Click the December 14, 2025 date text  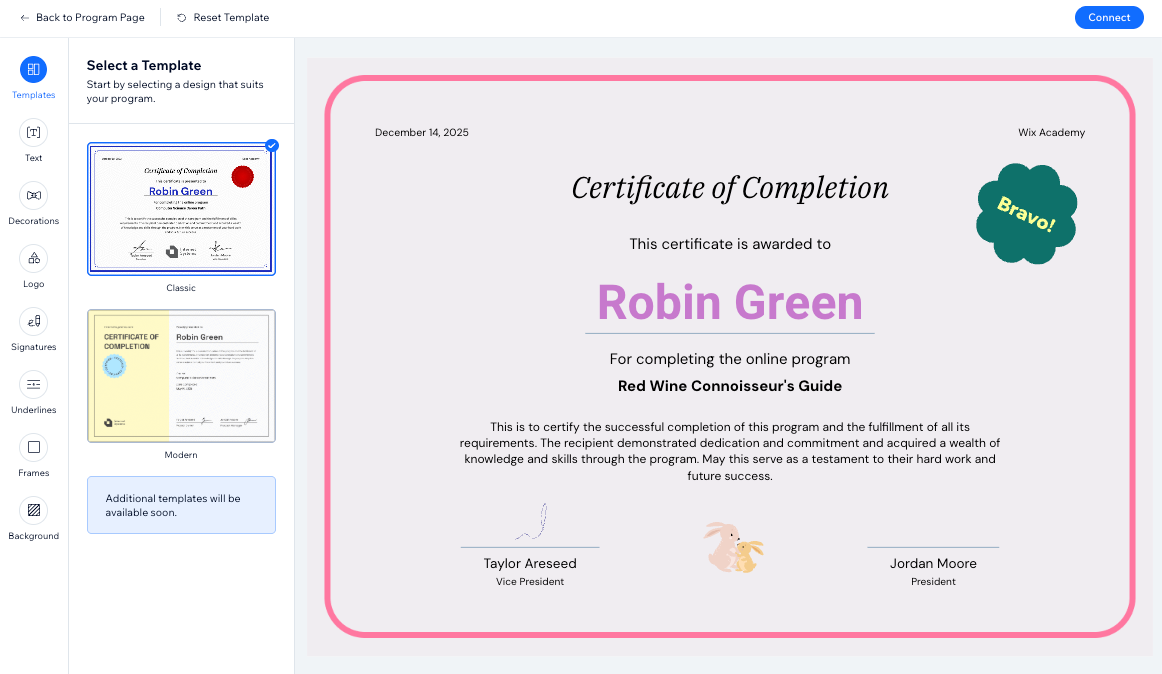tap(421, 131)
